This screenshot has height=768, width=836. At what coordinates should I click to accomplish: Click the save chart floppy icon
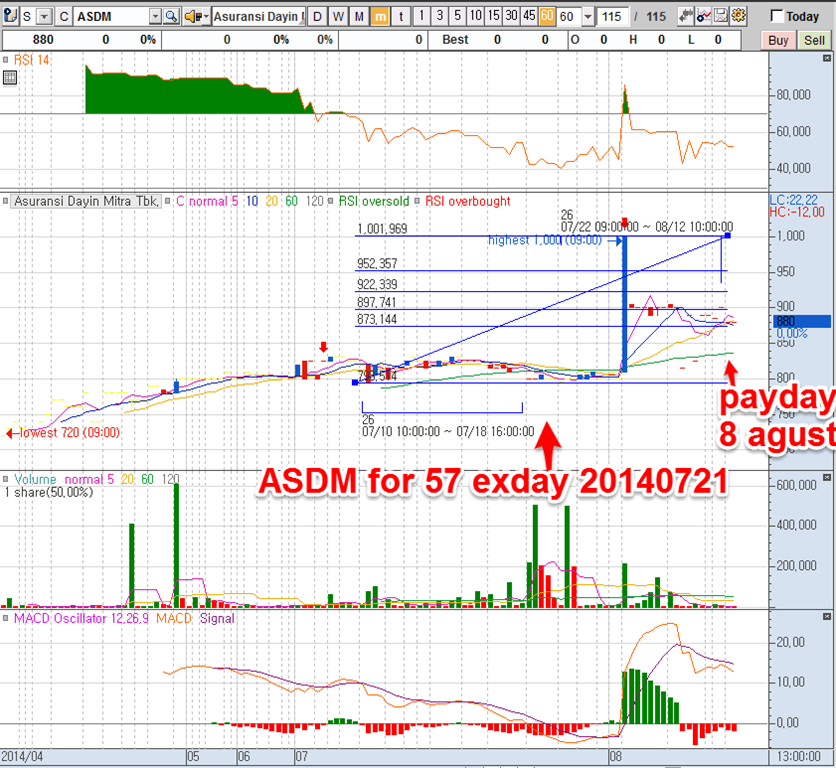(721, 16)
